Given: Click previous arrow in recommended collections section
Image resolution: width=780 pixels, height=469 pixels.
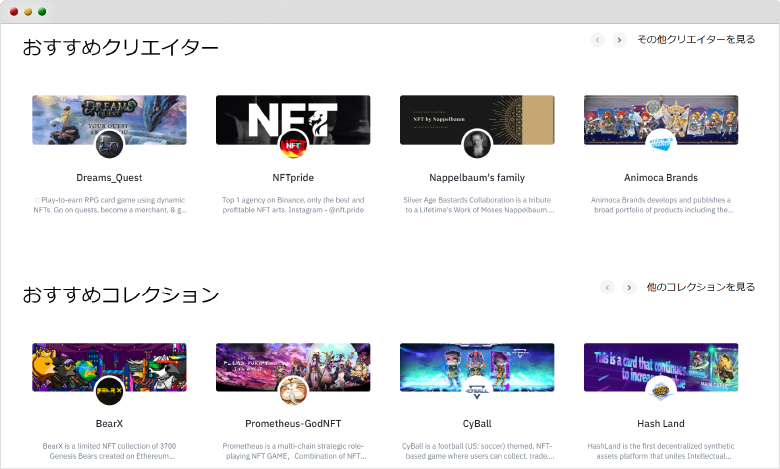Looking at the screenshot, I should pos(607,287).
